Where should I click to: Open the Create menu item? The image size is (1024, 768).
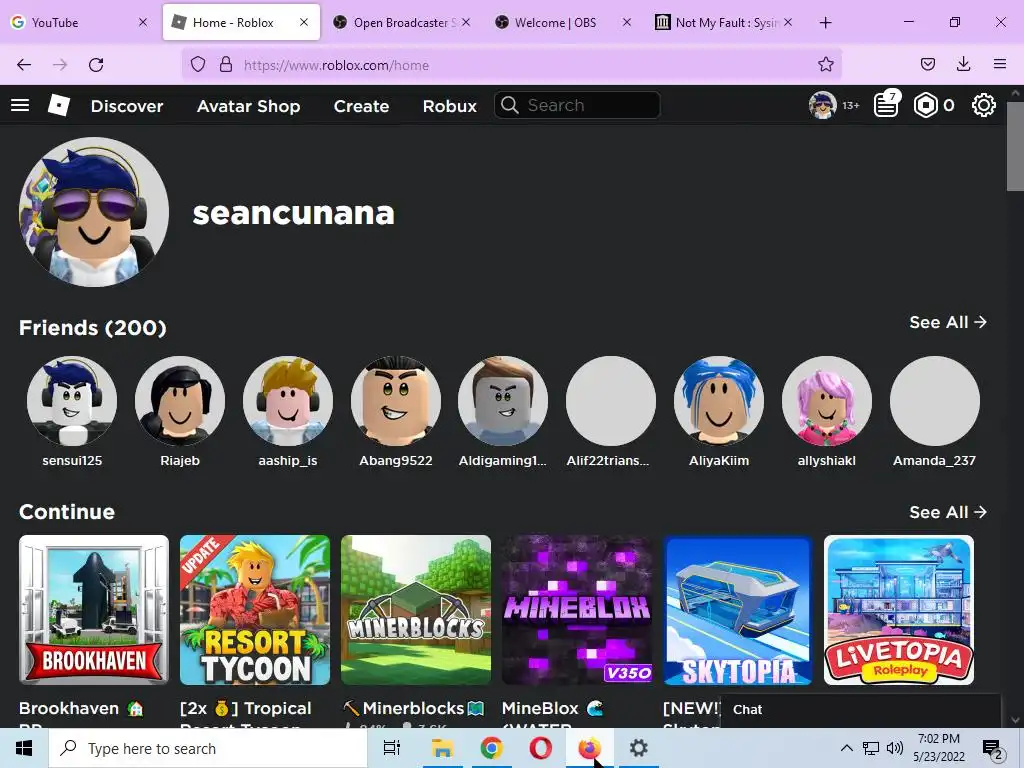pyautogui.click(x=361, y=106)
